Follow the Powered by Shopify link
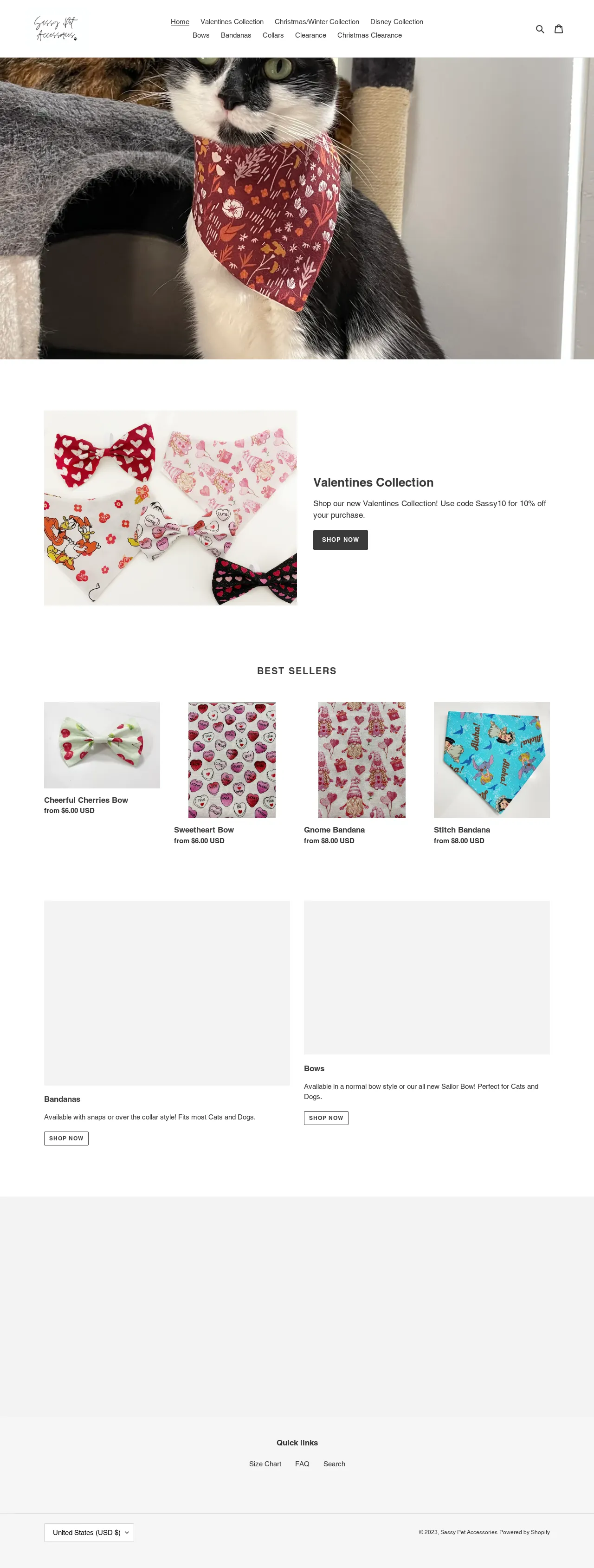Image resolution: width=594 pixels, height=1568 pixels. point(524,1532)
